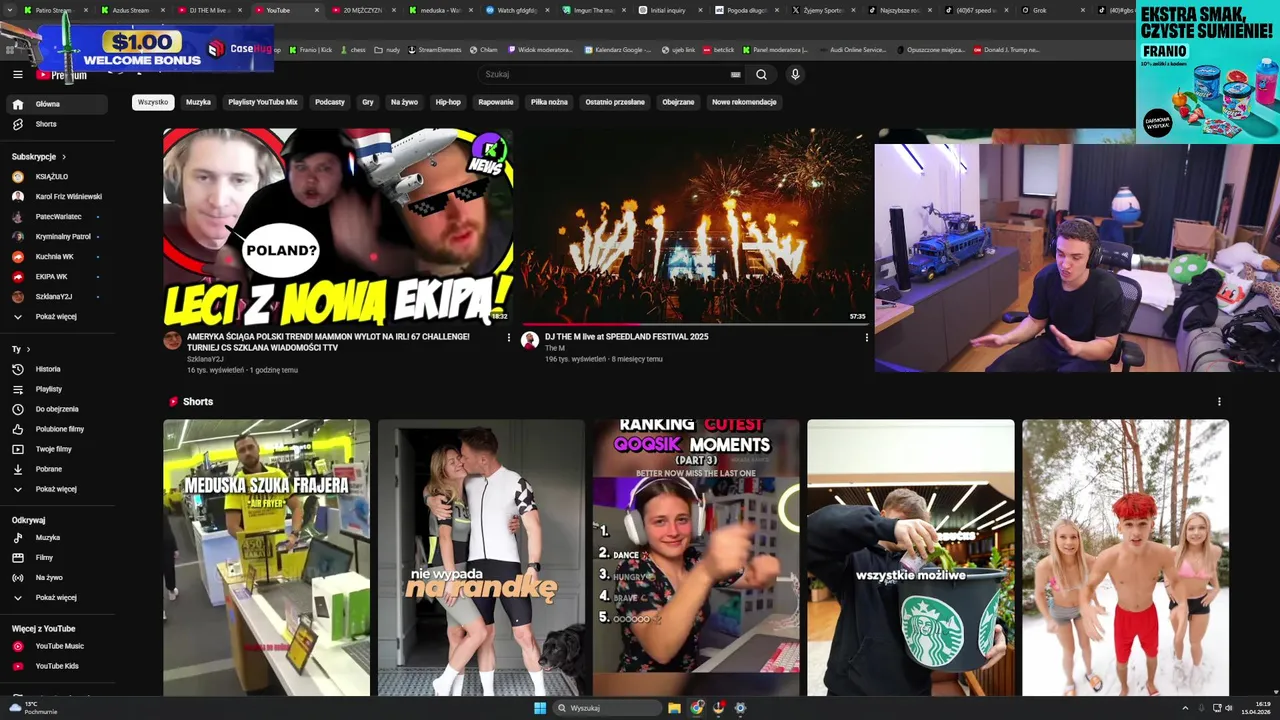The height and width of the screenshot is (720, 1280).
Task: Open Windows Start button
Action: point(540,708)
